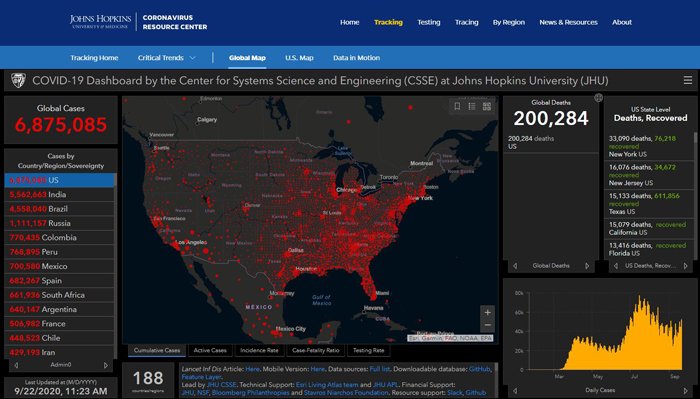Switch to the U.S. Map tab
The image size is (700, 399).
tap(299, 58)
